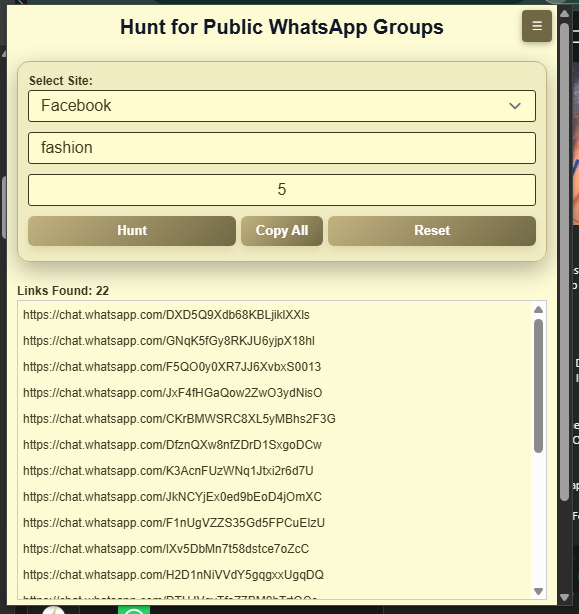Open the CKrBMWSRC8XL5yMBhs2F3G group link
This screenshot has width=579, height=614.
[179, 419]
